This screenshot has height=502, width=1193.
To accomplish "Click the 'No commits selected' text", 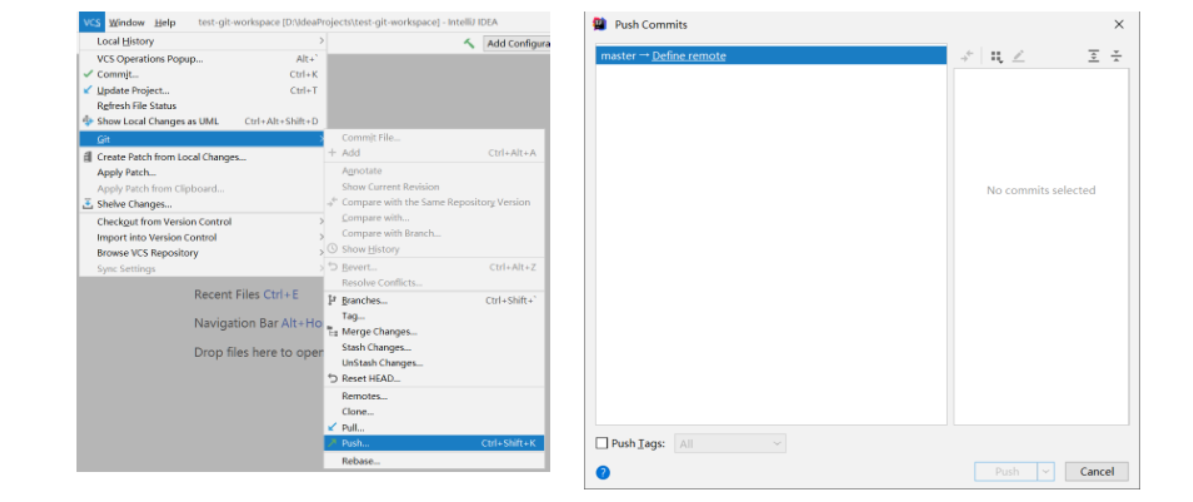I will coord(1041,190).
